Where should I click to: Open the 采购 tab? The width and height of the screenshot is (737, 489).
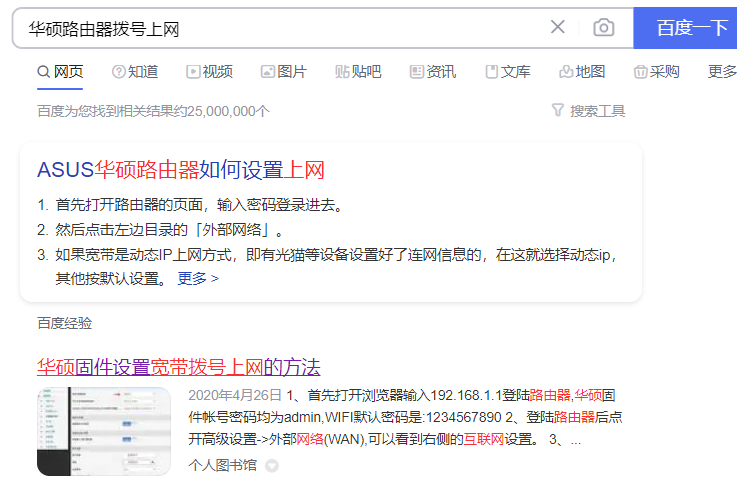point(657,71)
